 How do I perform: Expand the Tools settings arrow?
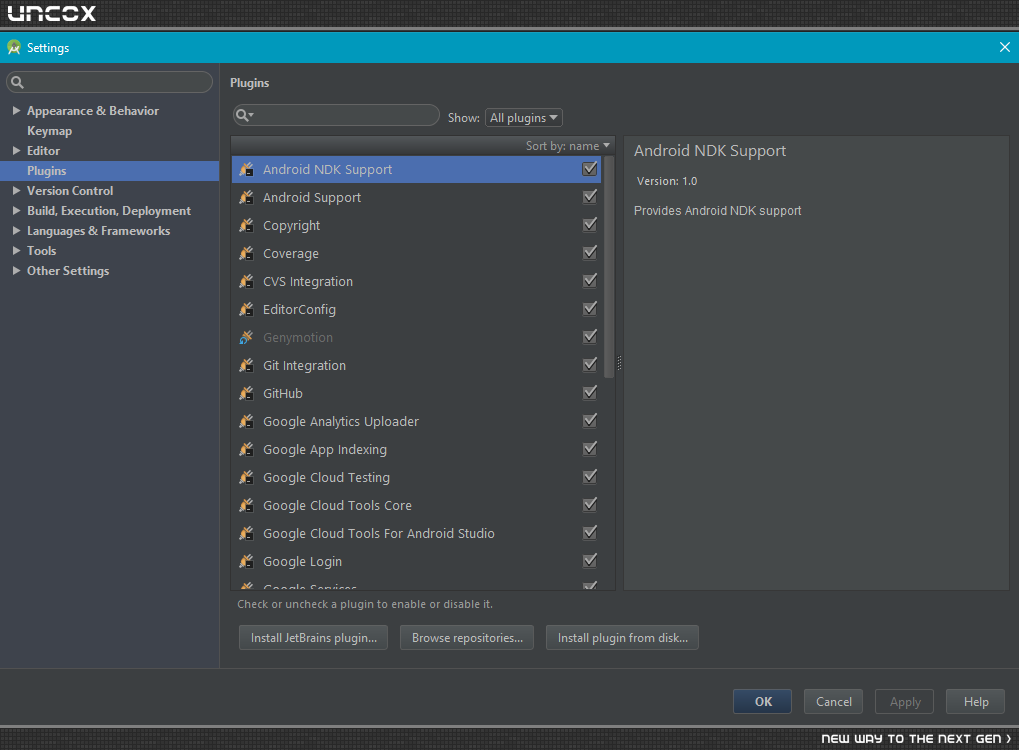tap(16, 251)
